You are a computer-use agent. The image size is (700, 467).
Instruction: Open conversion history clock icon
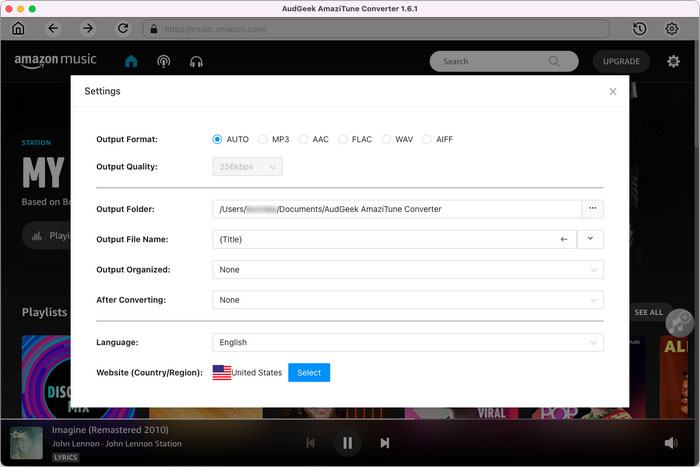pos(639,29)
